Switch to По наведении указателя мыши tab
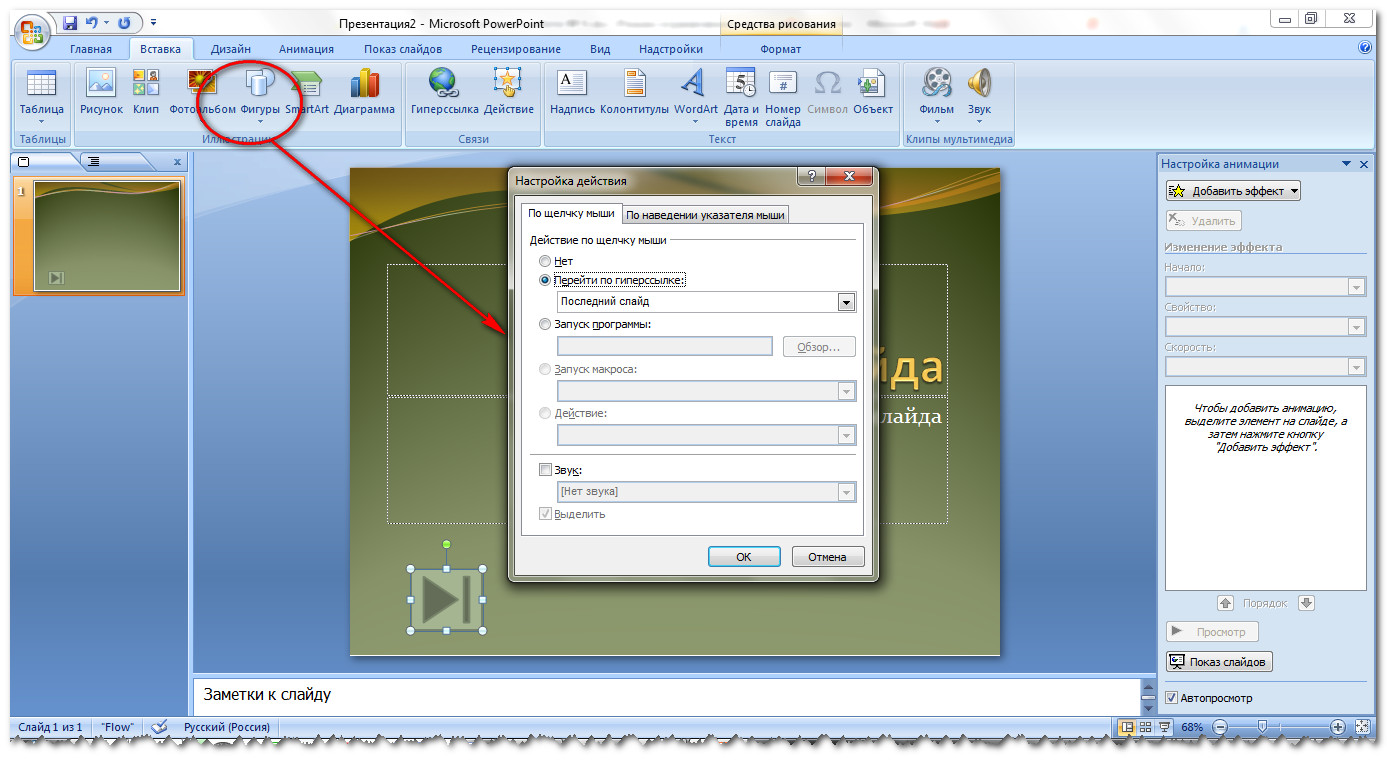 pyautogui.click(x=706, y=214)
